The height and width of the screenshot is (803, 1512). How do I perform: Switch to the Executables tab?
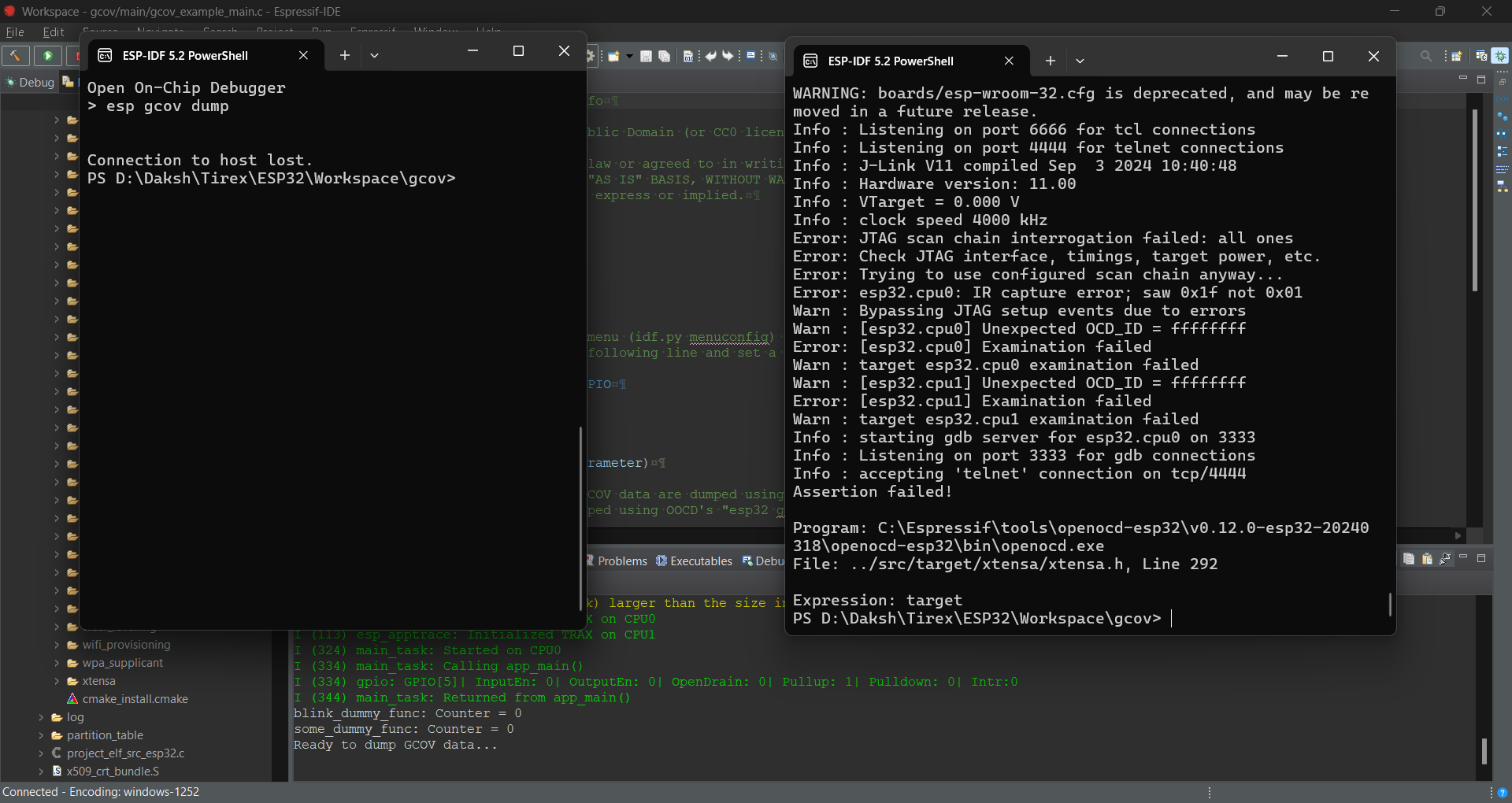694,561
